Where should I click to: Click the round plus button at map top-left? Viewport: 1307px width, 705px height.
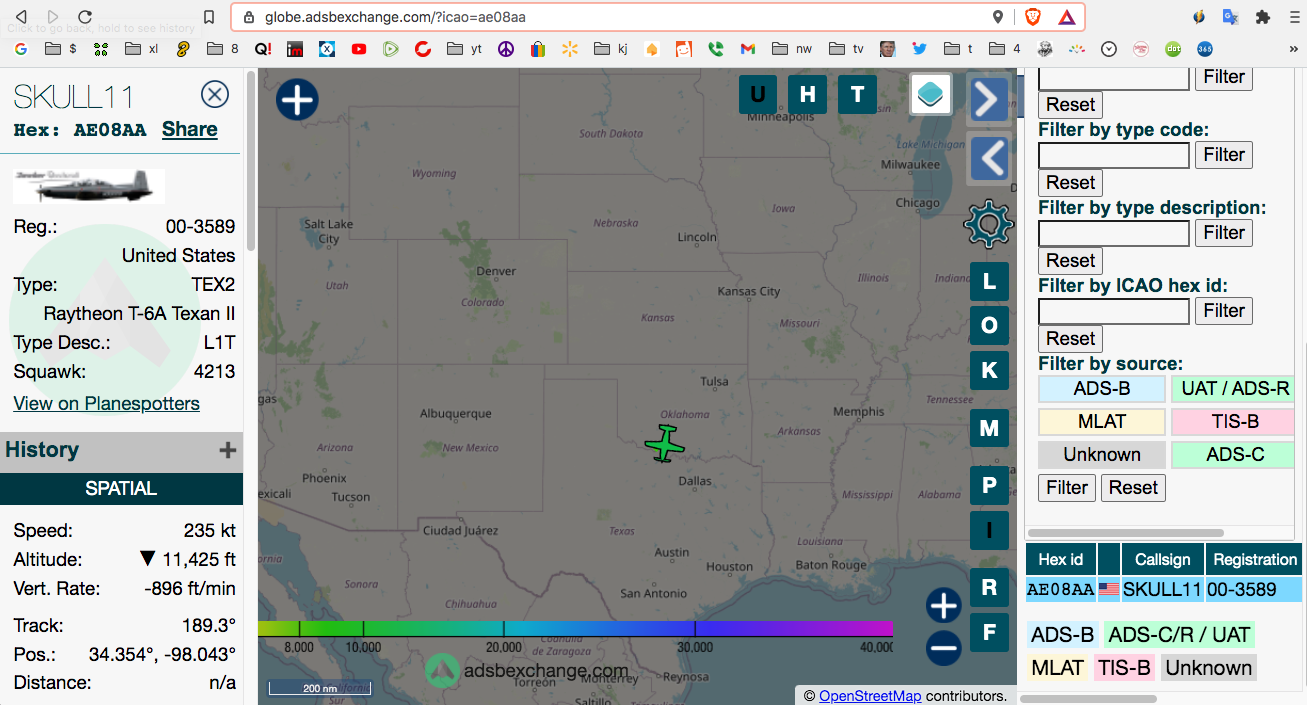pos(297,100)
